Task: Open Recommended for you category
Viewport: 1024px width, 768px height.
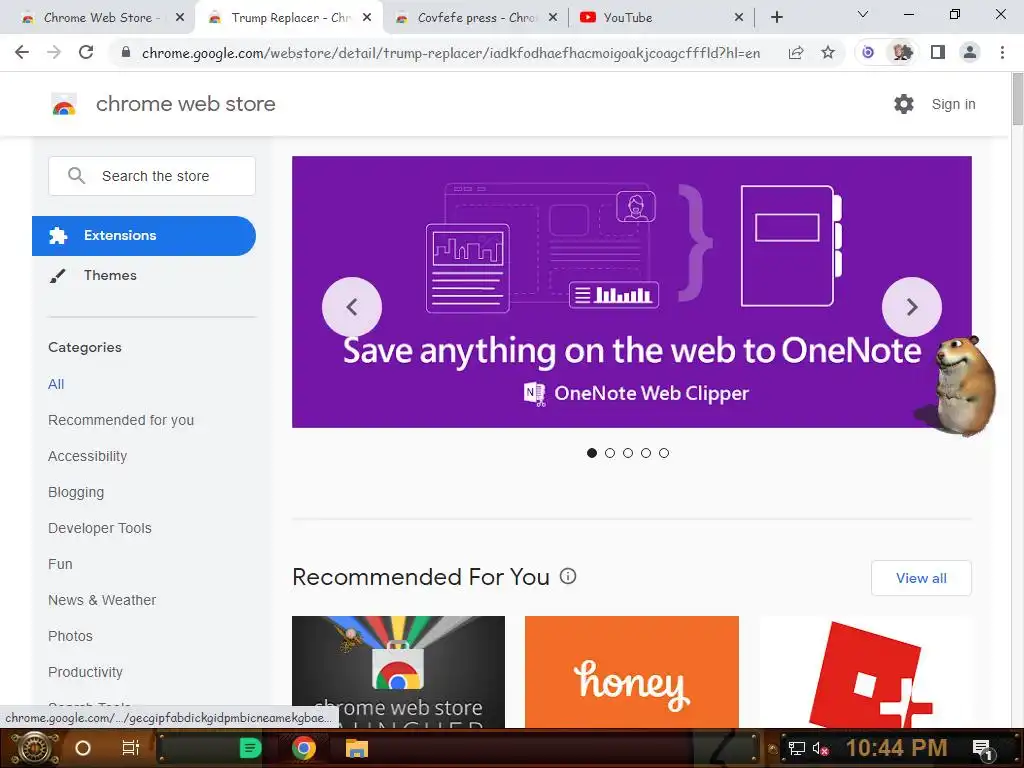Action: 121,420
